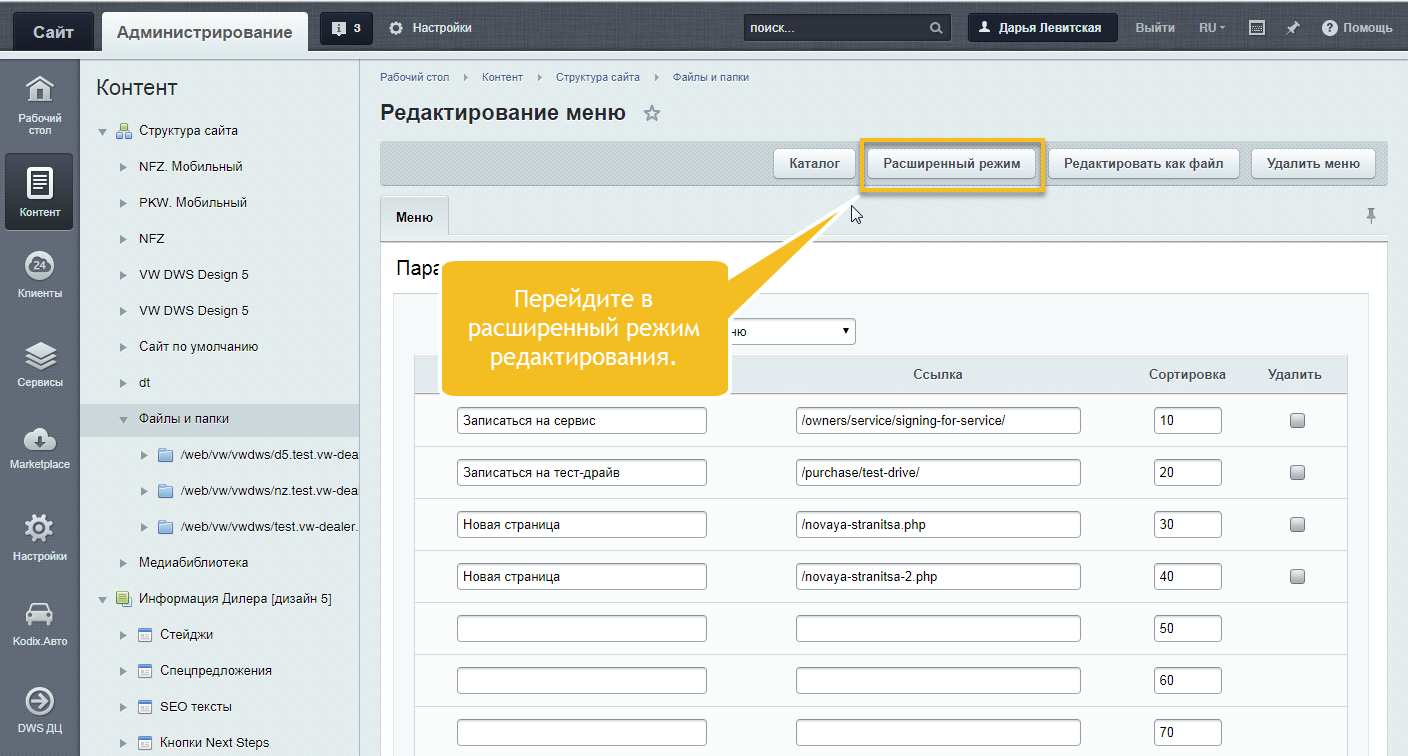Collapse Информация Дилера [дизайн 5] node
The image size is (1408, 756).
[x=102, y=600]
